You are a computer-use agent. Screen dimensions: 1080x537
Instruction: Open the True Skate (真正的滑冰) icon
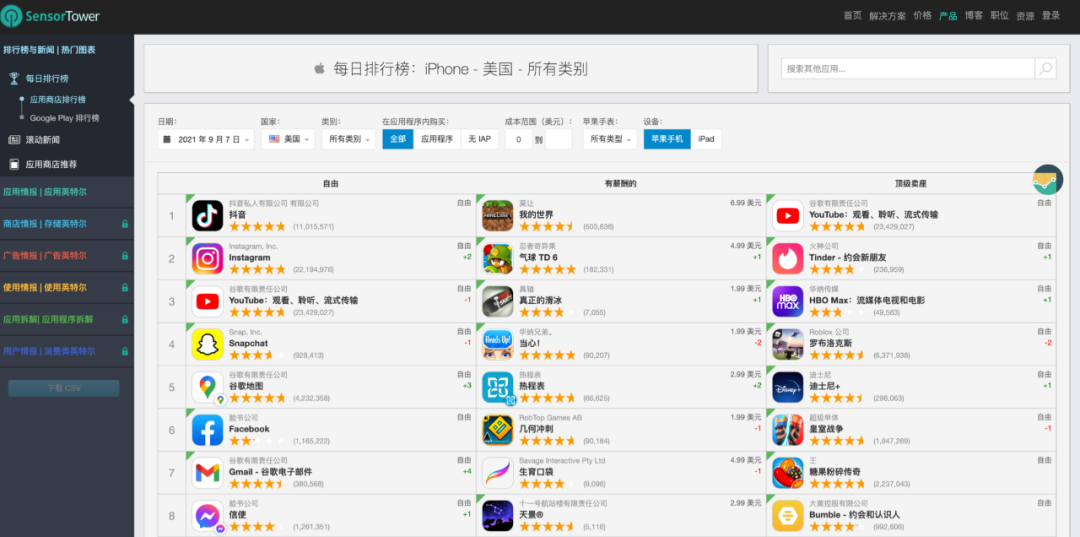pyautogui.click(x=497, y=302)
